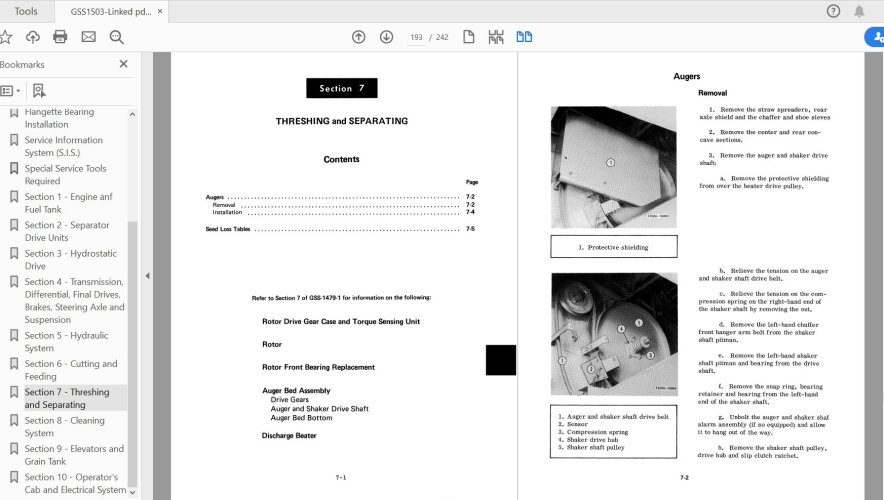Go to previous page with up arrow
Viewport: 884px width, 500px height.
[359, 37]
